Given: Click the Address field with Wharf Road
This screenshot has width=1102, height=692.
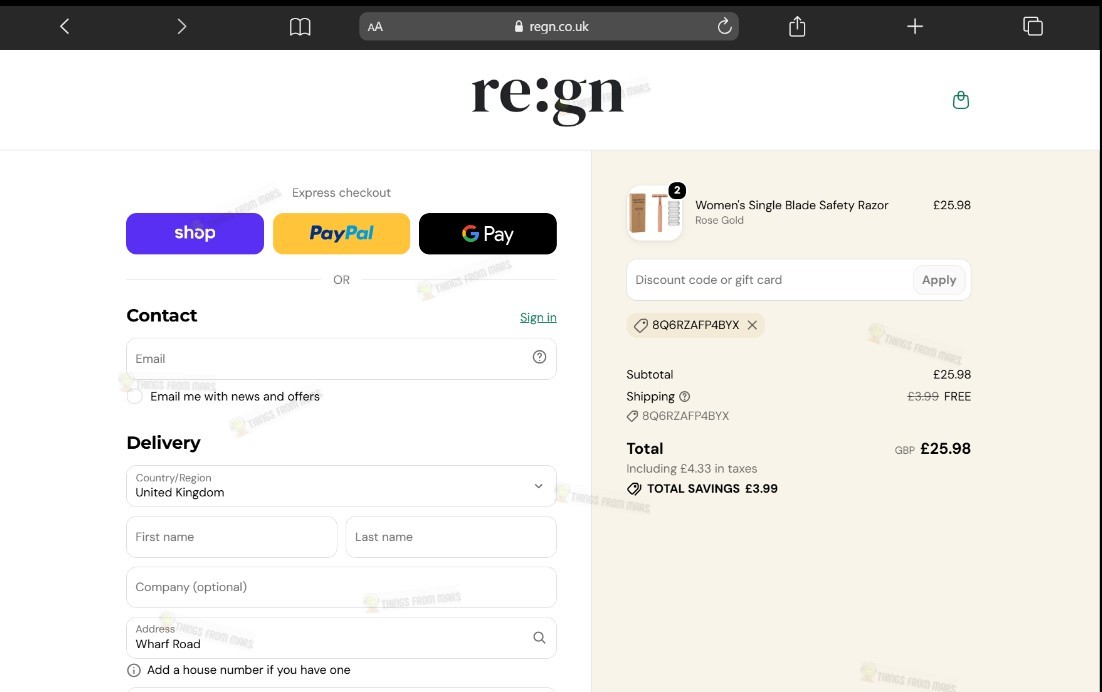Looking at the screenshot, I should point(342,638).
